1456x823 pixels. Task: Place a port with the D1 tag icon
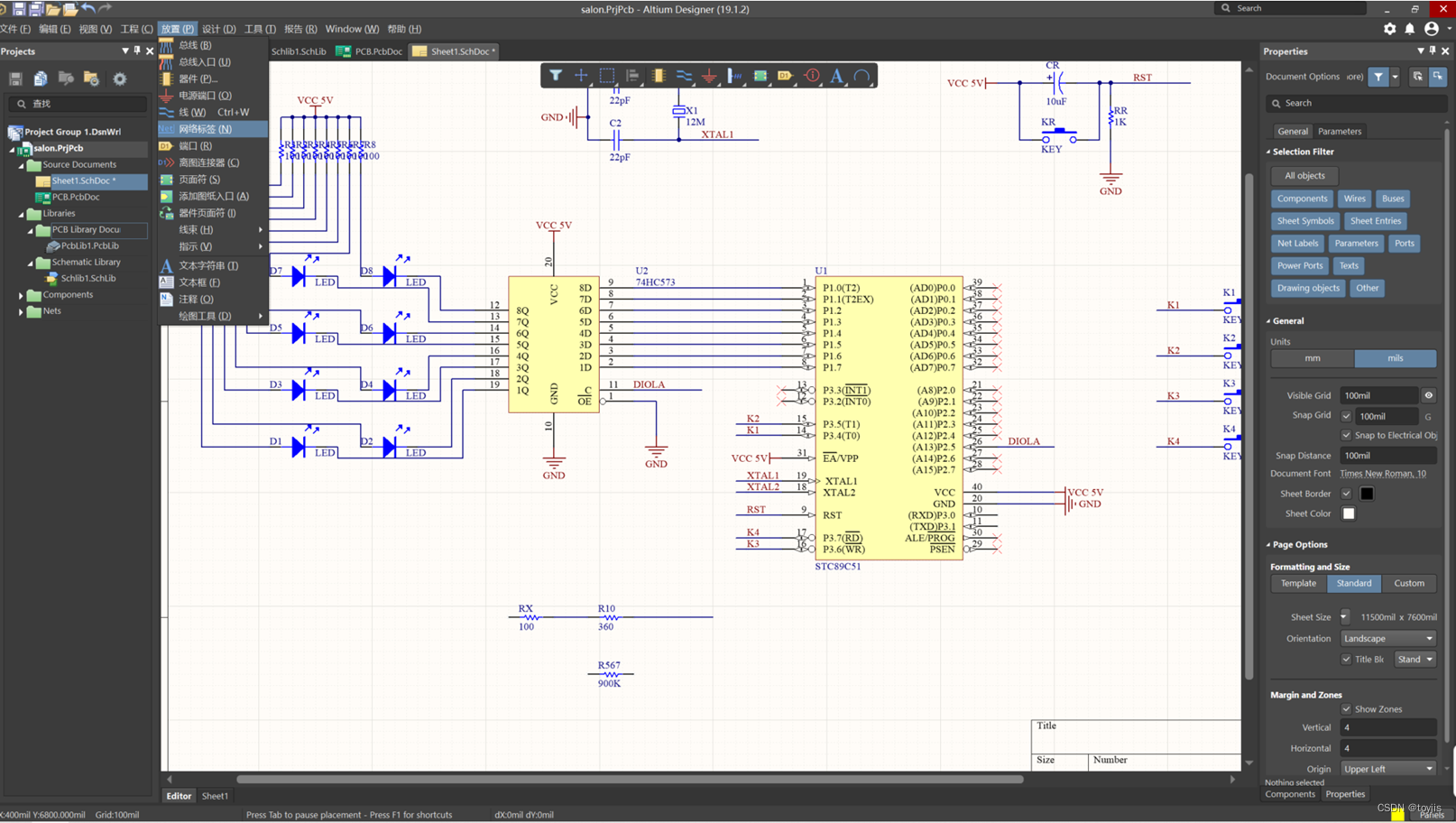coord(786,76)
